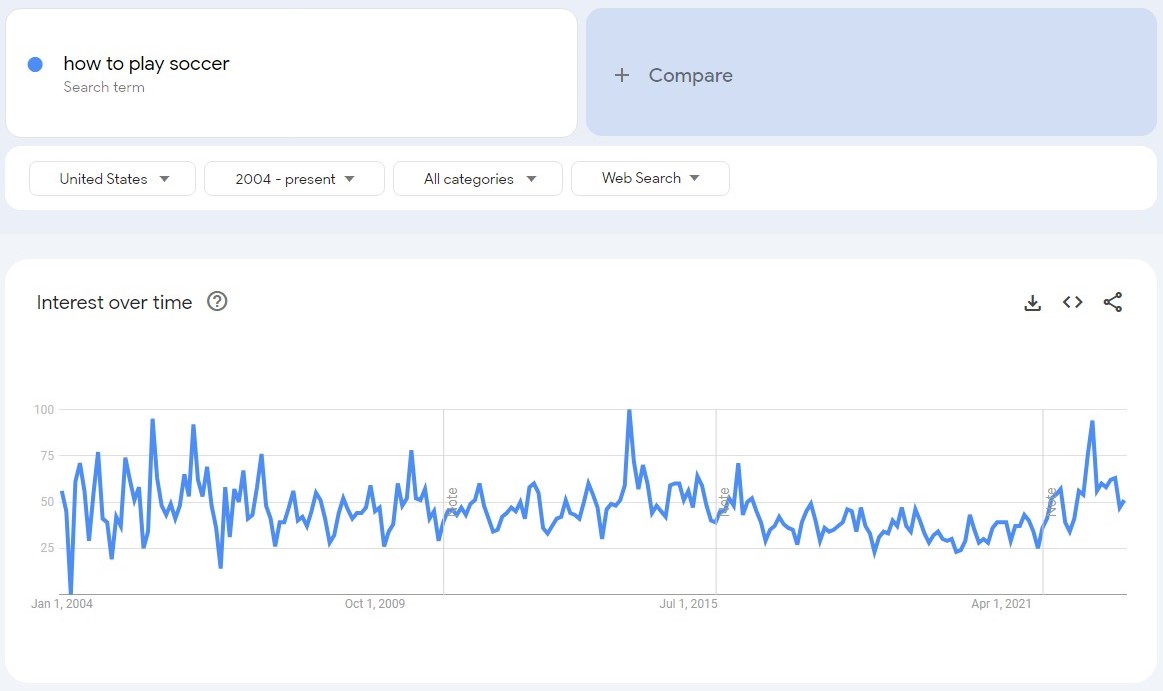Open the United States region dropdown
Viewport: 1163px width, 691px height.
coord(112,179)
